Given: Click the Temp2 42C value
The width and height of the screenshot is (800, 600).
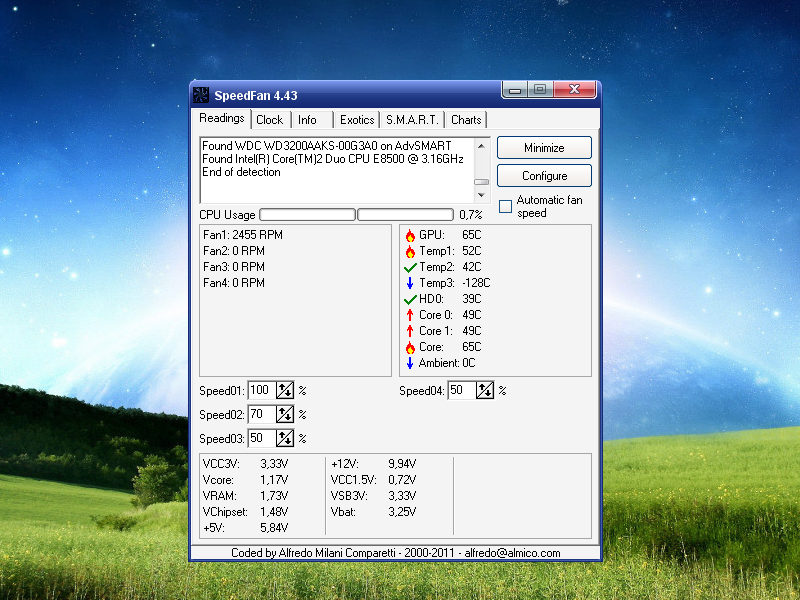Looking at the screenshot, I should [471, 267].
